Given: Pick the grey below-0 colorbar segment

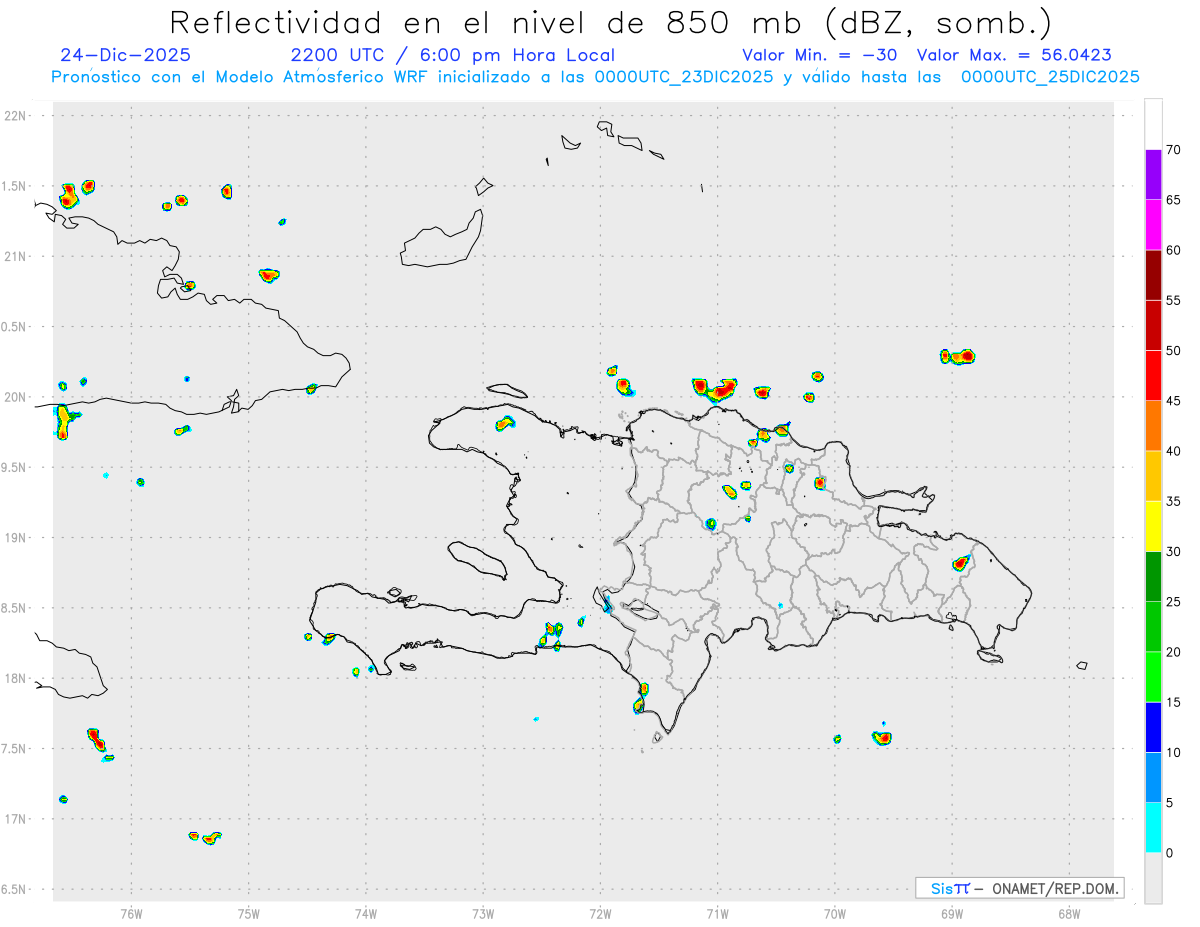Looking at the screenshot, I should coord(1153,878).
